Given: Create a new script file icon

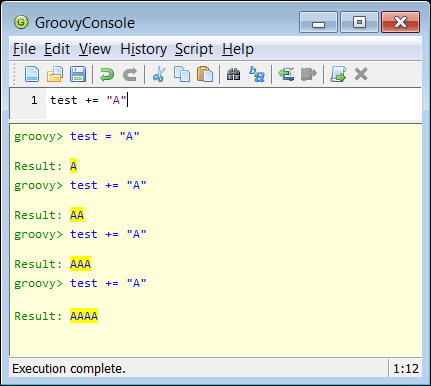Looking at the screenshot, I should tap(32, 74).
